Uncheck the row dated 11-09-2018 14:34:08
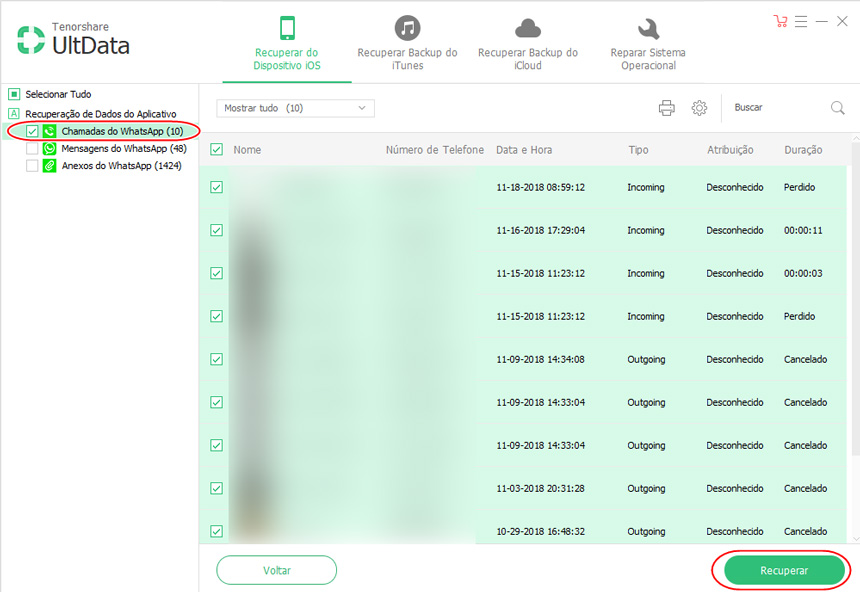Viewport: 860px width, 592px height. coord(217,359)
